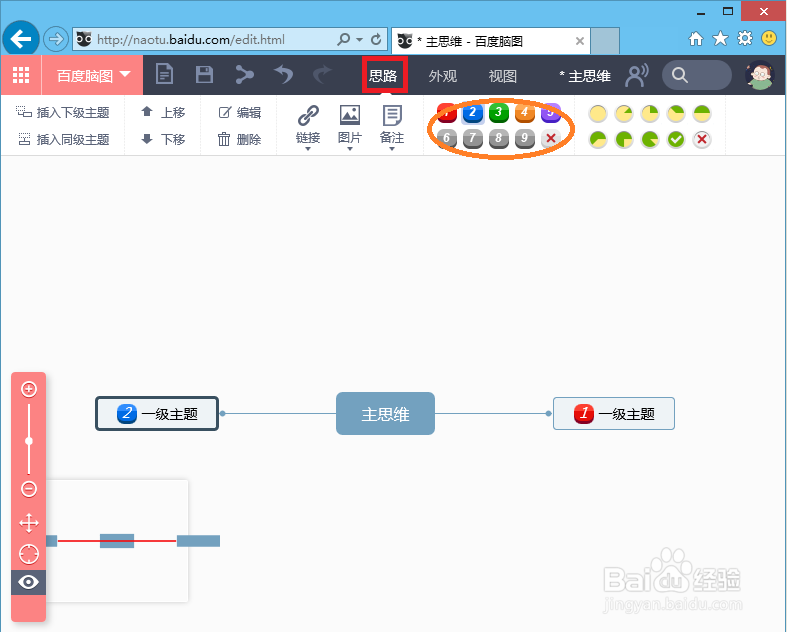Click 插入同级主题 to add sibling topic
The width and height of the screenshot is (787, 632).
click(x=64, y=139)
